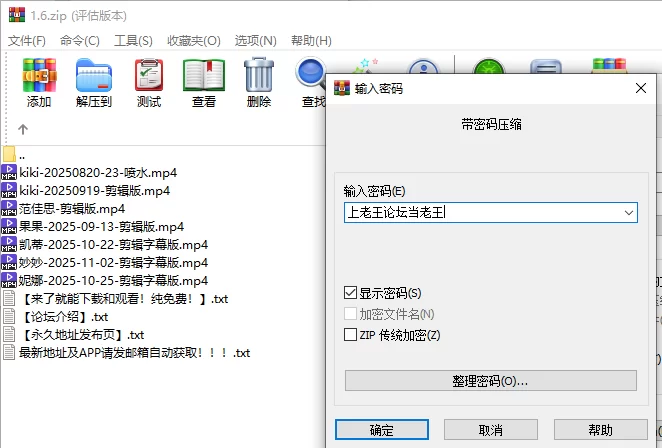The height and width of the screenshot is (448, 662).
Task: Click the Organize passwords (整理密码) button
Action: point(490,381)
